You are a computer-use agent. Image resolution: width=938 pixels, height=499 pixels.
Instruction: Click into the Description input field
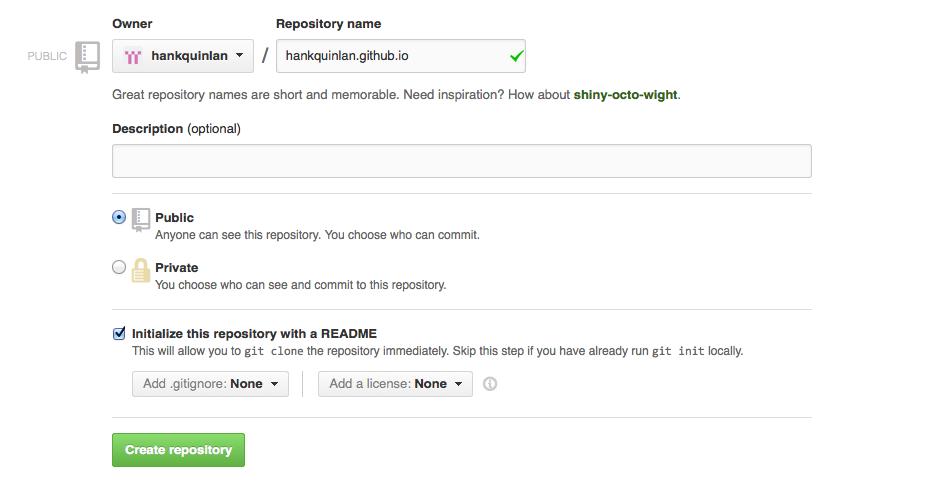(x=461, y=161)
